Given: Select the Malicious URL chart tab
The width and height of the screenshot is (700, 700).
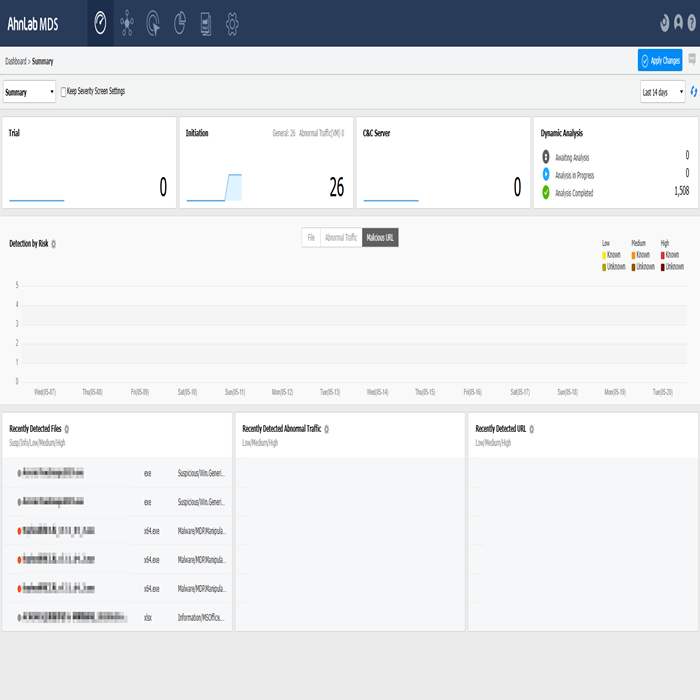Looking at the screenshot, I should (380, 237).
